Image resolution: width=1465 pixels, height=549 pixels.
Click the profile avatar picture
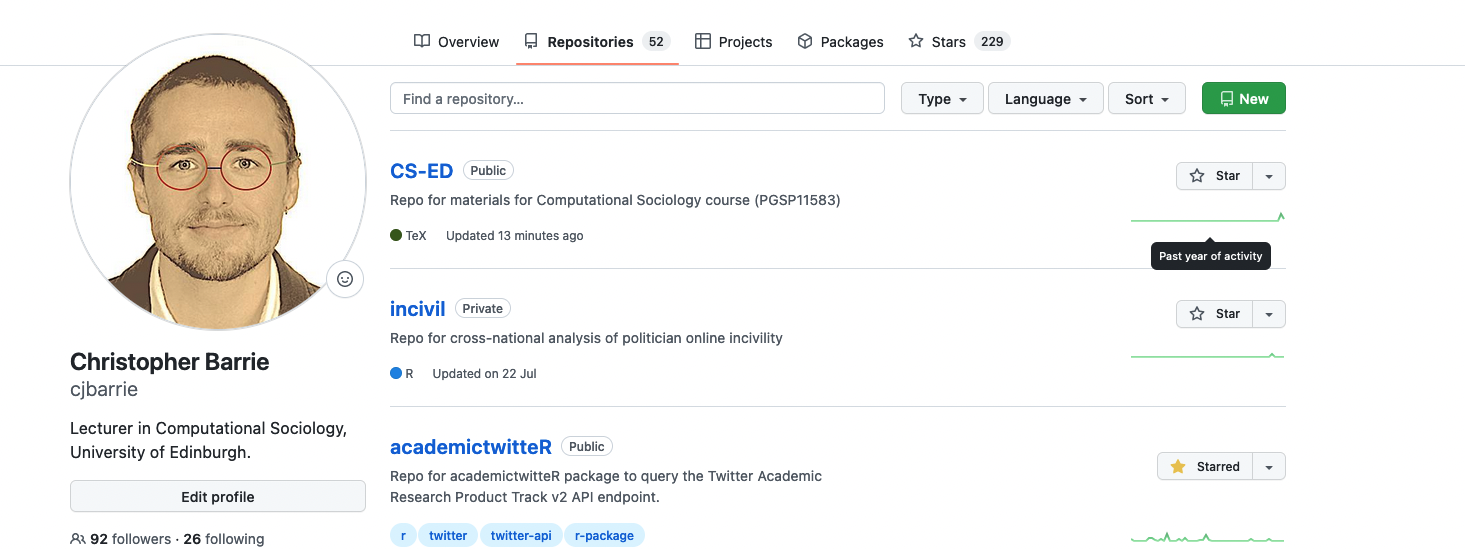[x=218, y=183]
